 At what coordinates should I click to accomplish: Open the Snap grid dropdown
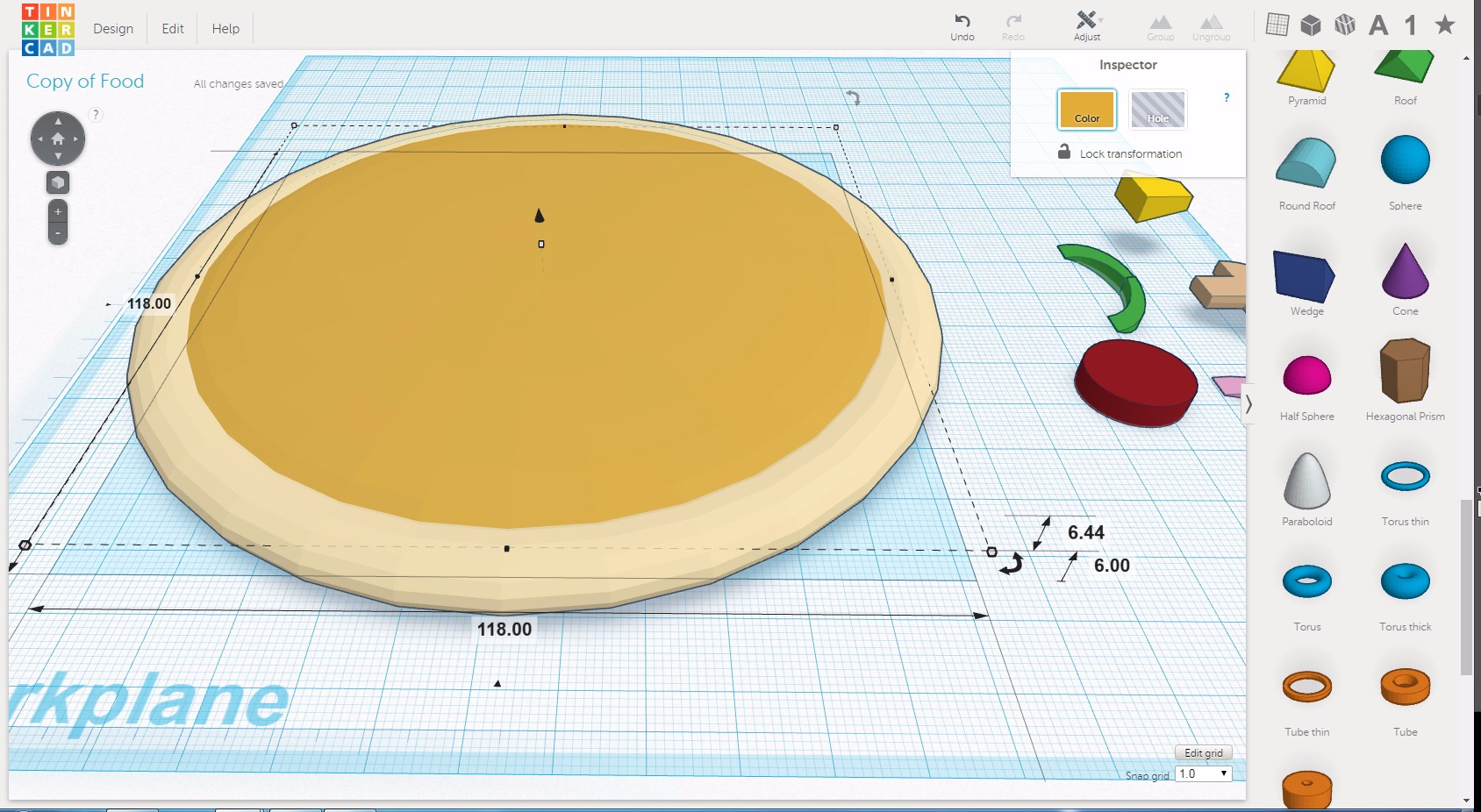(1203, 773)
